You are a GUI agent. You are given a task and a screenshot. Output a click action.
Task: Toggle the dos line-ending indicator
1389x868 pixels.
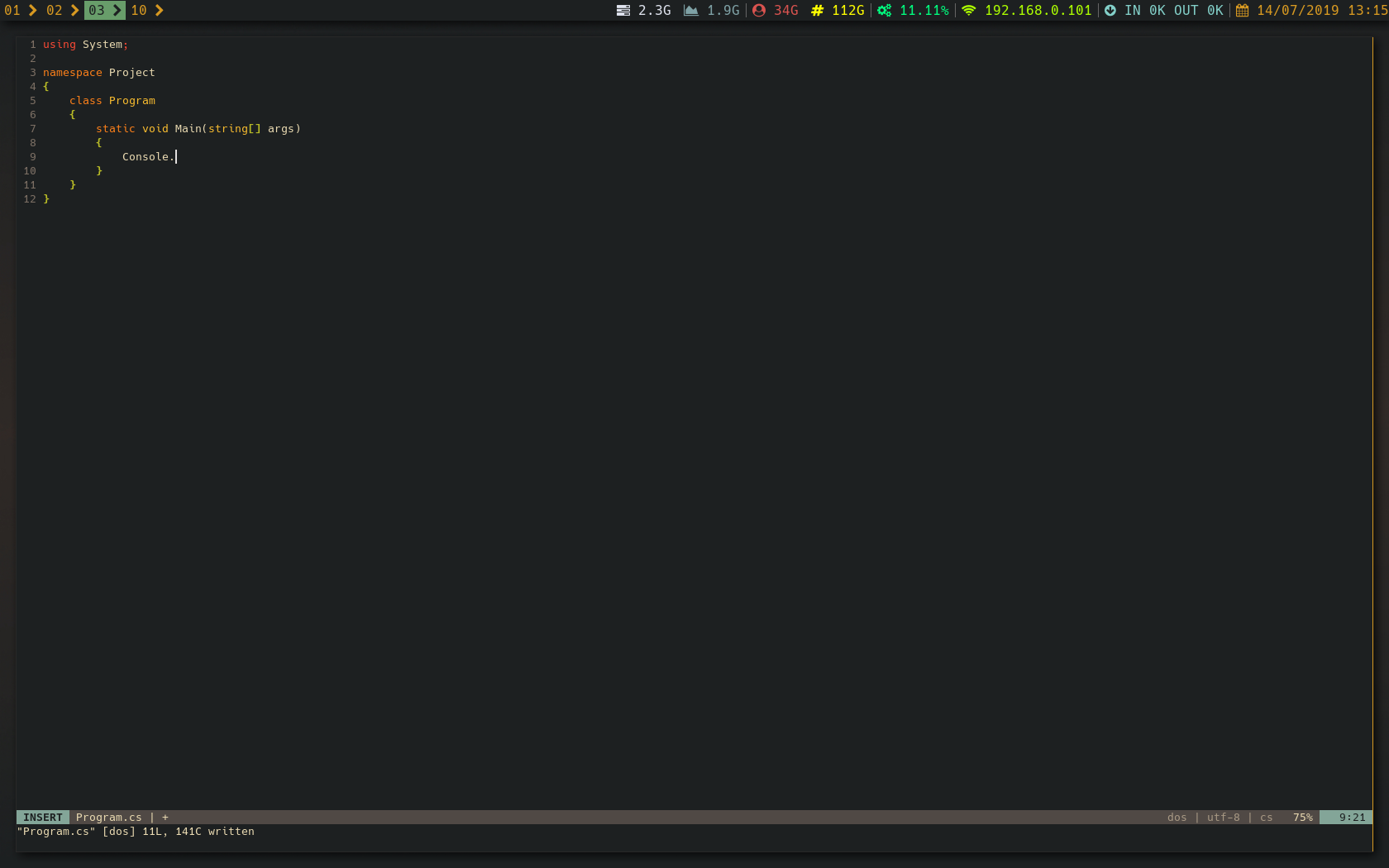1176,817
